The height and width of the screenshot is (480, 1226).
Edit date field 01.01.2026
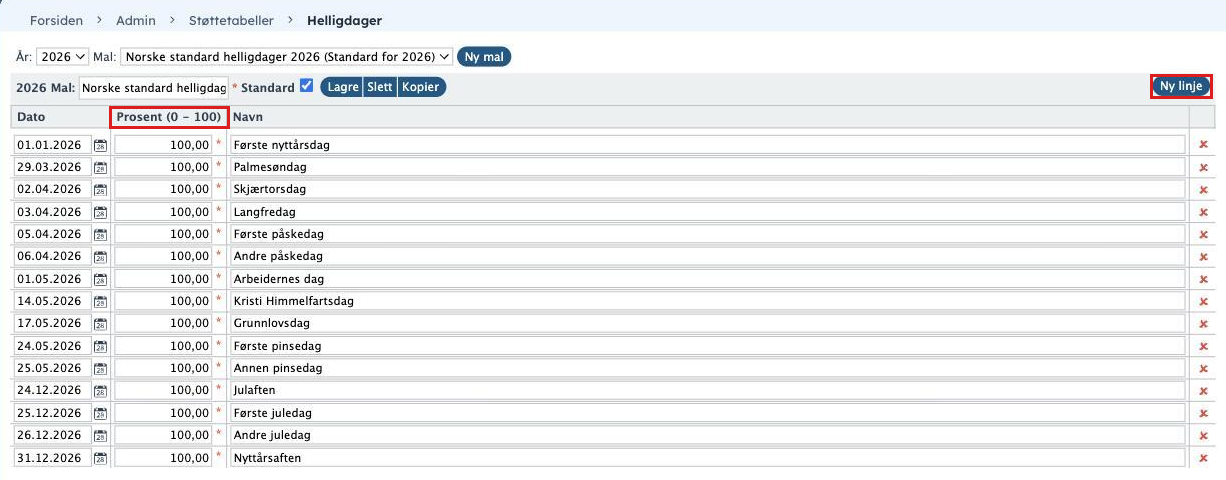click(x=52, y=145)
